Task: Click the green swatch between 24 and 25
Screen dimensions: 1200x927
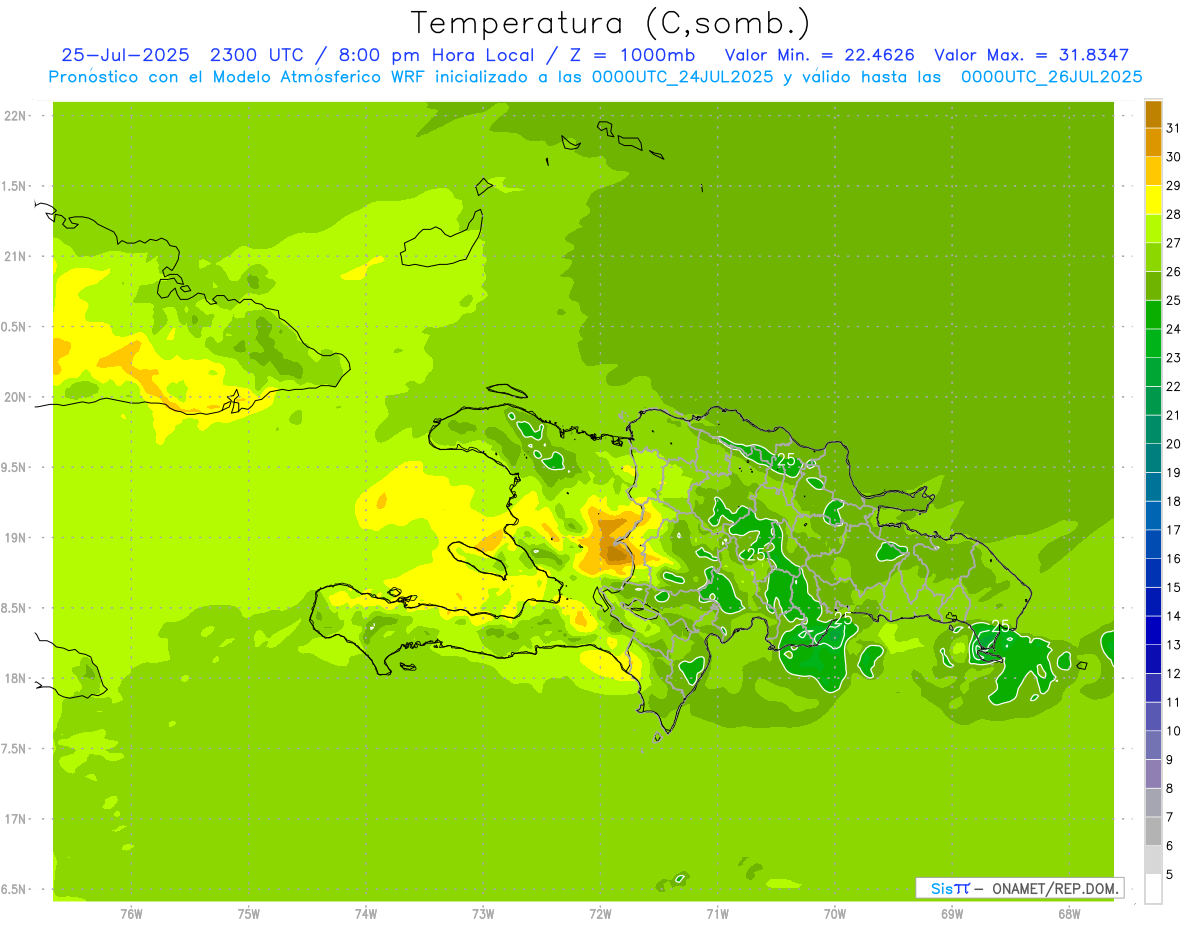Action: (x=1153, y=315)
